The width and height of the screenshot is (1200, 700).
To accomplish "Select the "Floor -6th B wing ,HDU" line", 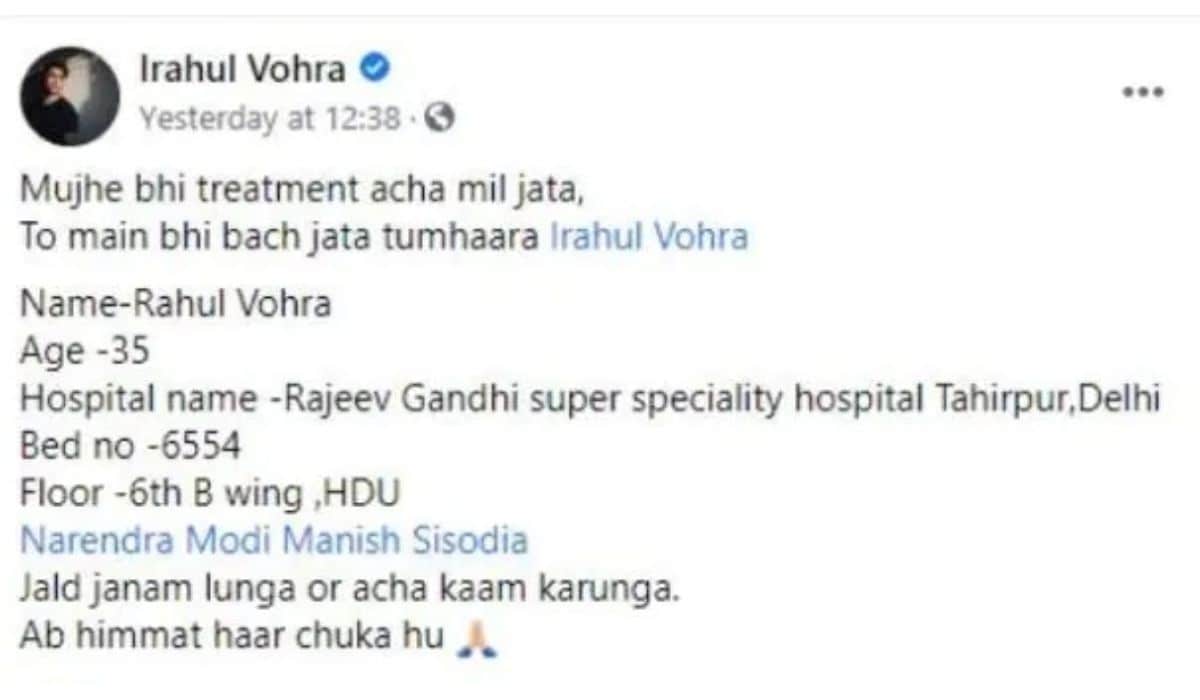I will 211,494.
